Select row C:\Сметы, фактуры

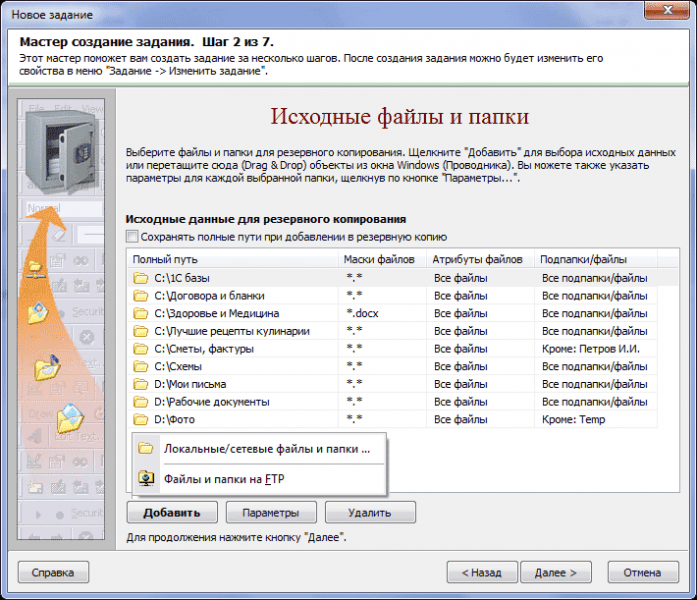(x=393, y=349)
